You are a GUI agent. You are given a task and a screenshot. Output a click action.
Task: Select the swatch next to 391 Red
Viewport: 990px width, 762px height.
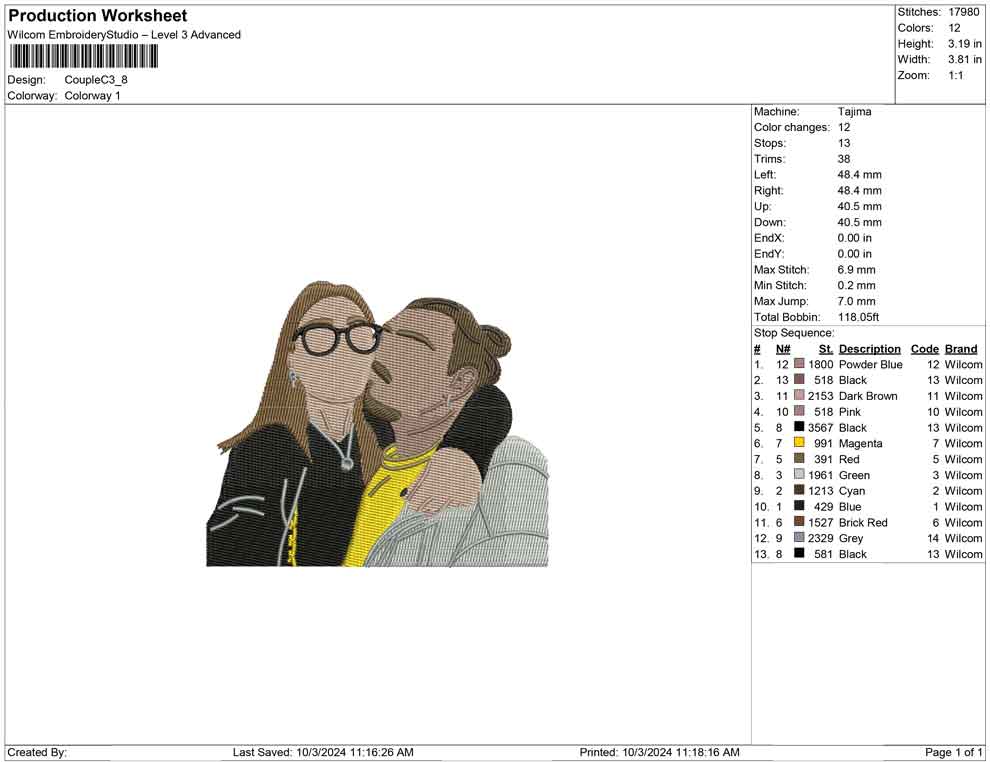coord(799,459)
